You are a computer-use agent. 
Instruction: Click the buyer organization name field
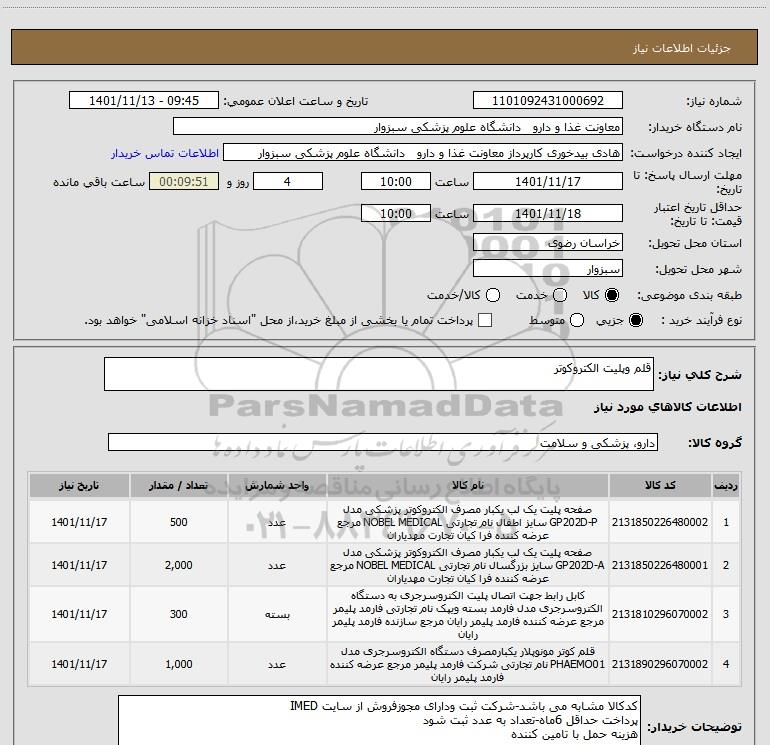pos(398,127)
